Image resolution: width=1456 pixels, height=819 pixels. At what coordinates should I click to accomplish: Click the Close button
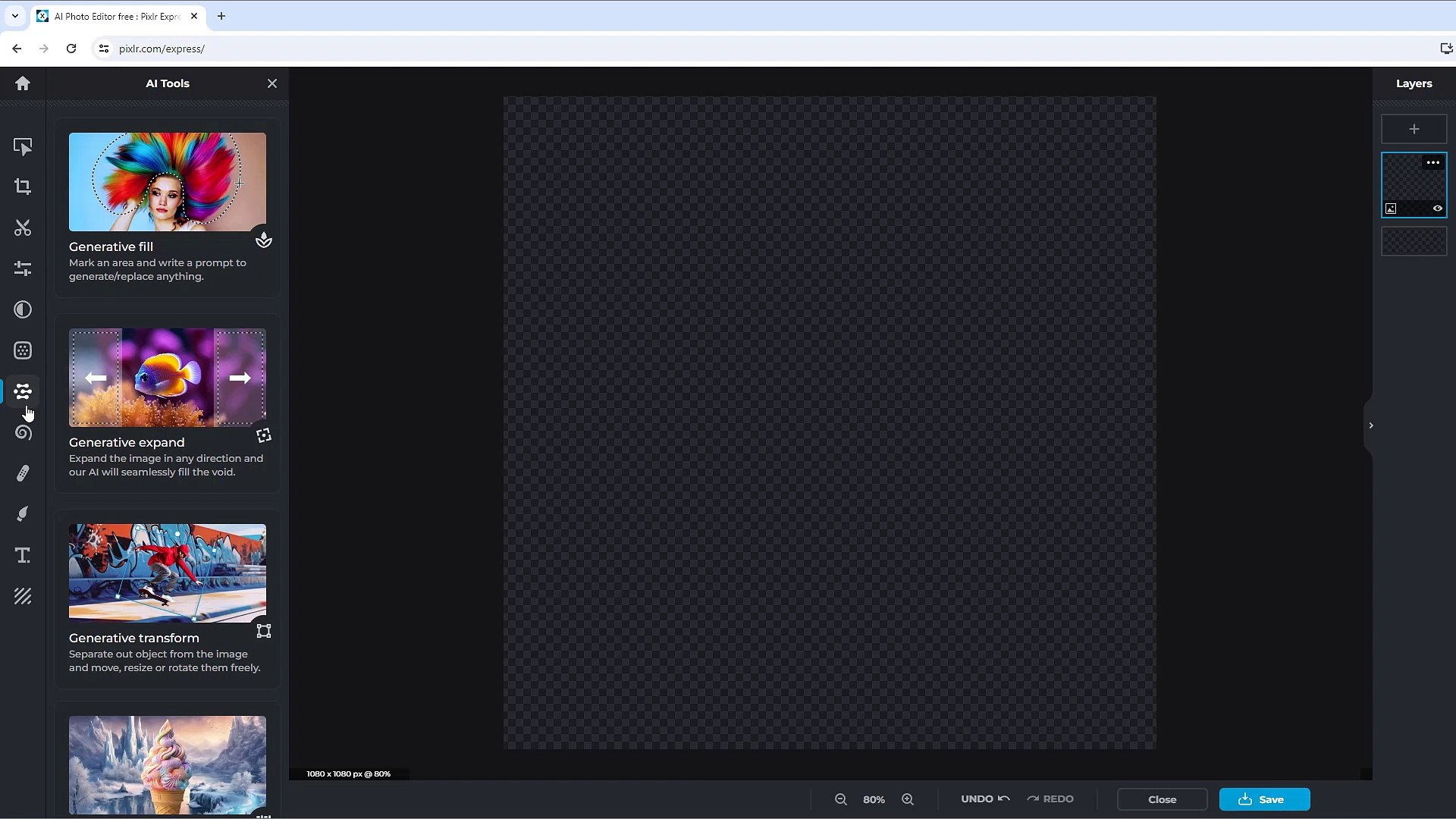pyautogui.click(x=1162, y=799)
